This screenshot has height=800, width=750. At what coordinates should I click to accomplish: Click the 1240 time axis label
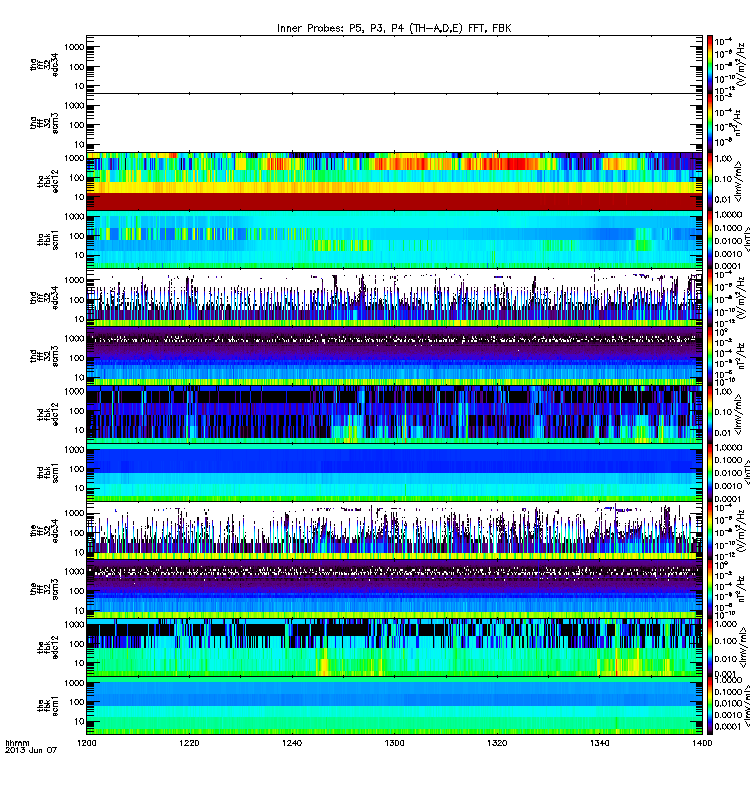point(291,743)
